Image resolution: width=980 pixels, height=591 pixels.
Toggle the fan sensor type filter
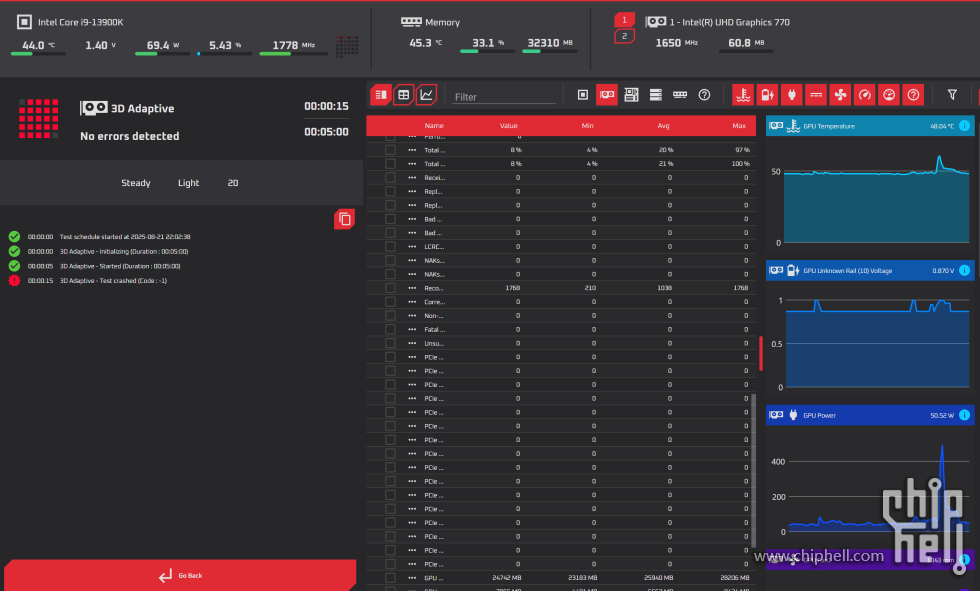pos(841,95)
